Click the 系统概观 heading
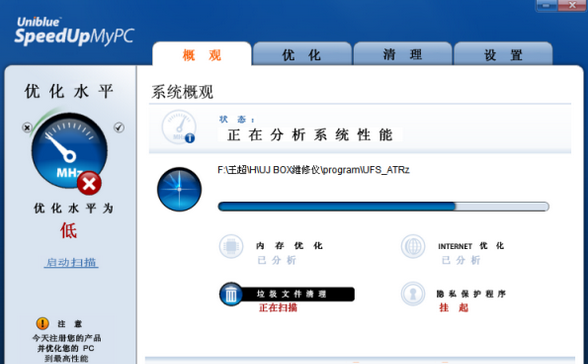The height and width of the screenshot is (364, 588). click(182, 92)
